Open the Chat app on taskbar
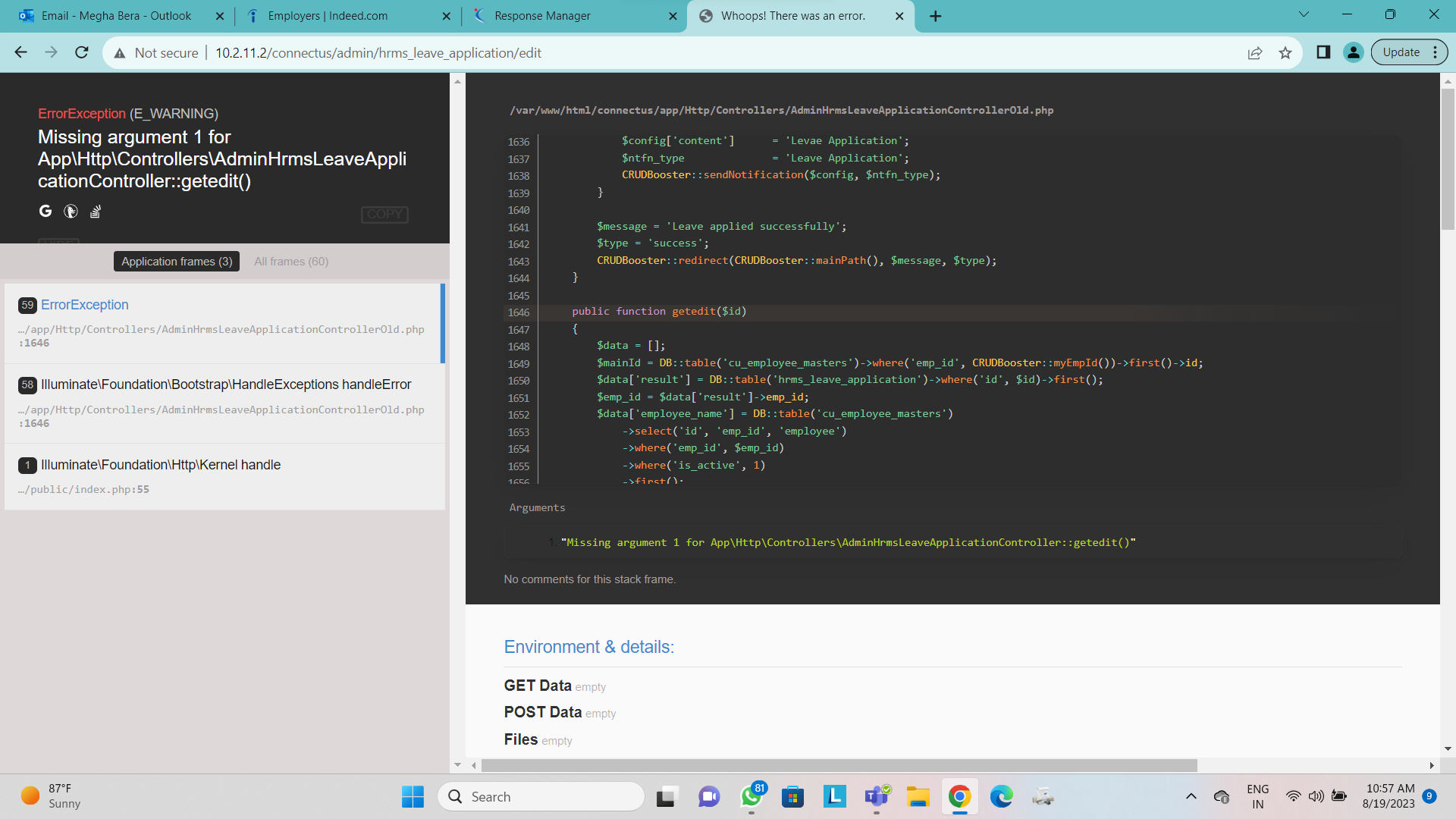Image resolution: width=1456 pixels, height=819 pixels. [x=709, y=796]
